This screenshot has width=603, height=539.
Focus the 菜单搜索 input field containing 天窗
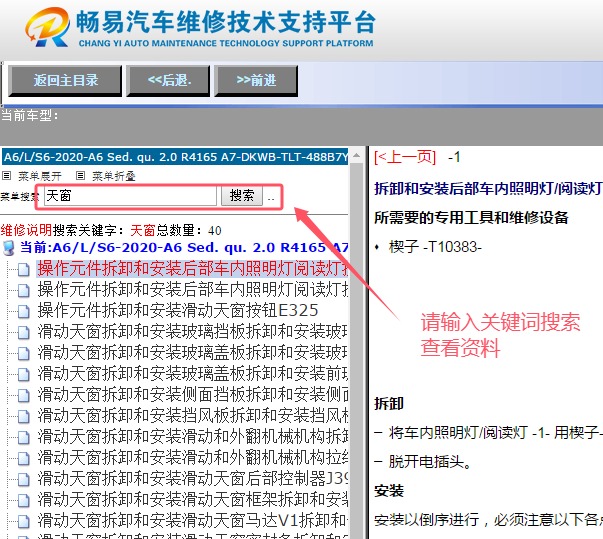pyautogui.click(x=130, y=196)
